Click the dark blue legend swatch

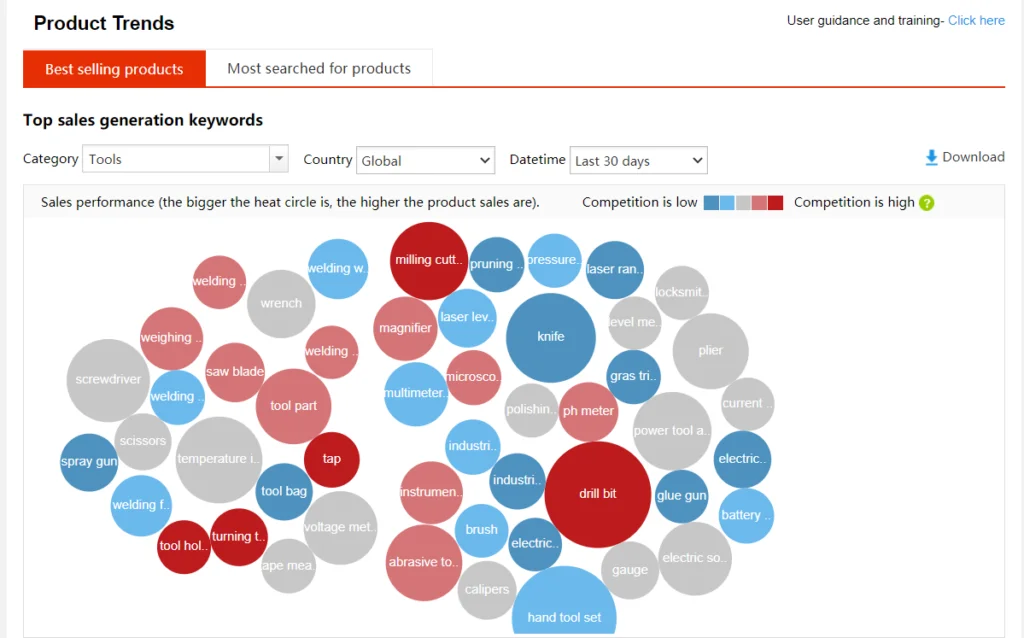pyautogui.click(x=711, y=203)
